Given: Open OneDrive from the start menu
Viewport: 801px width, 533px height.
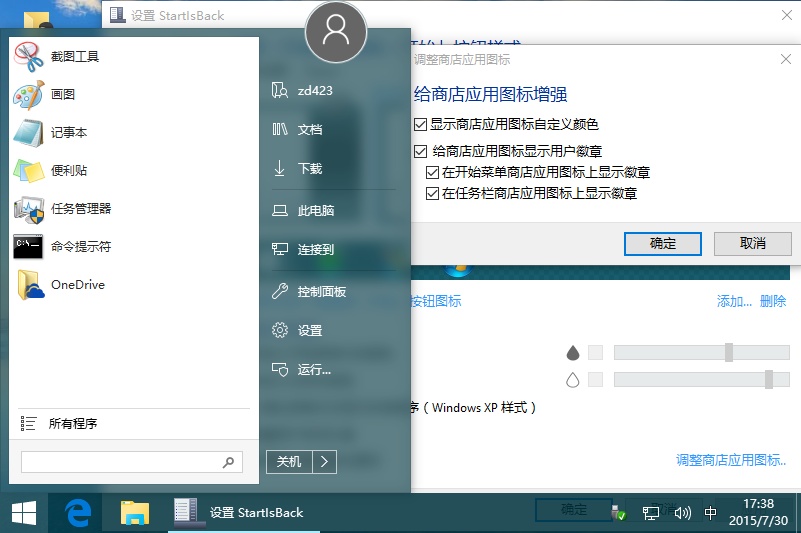Looking at the screenshot, I should tap(28, 285).
